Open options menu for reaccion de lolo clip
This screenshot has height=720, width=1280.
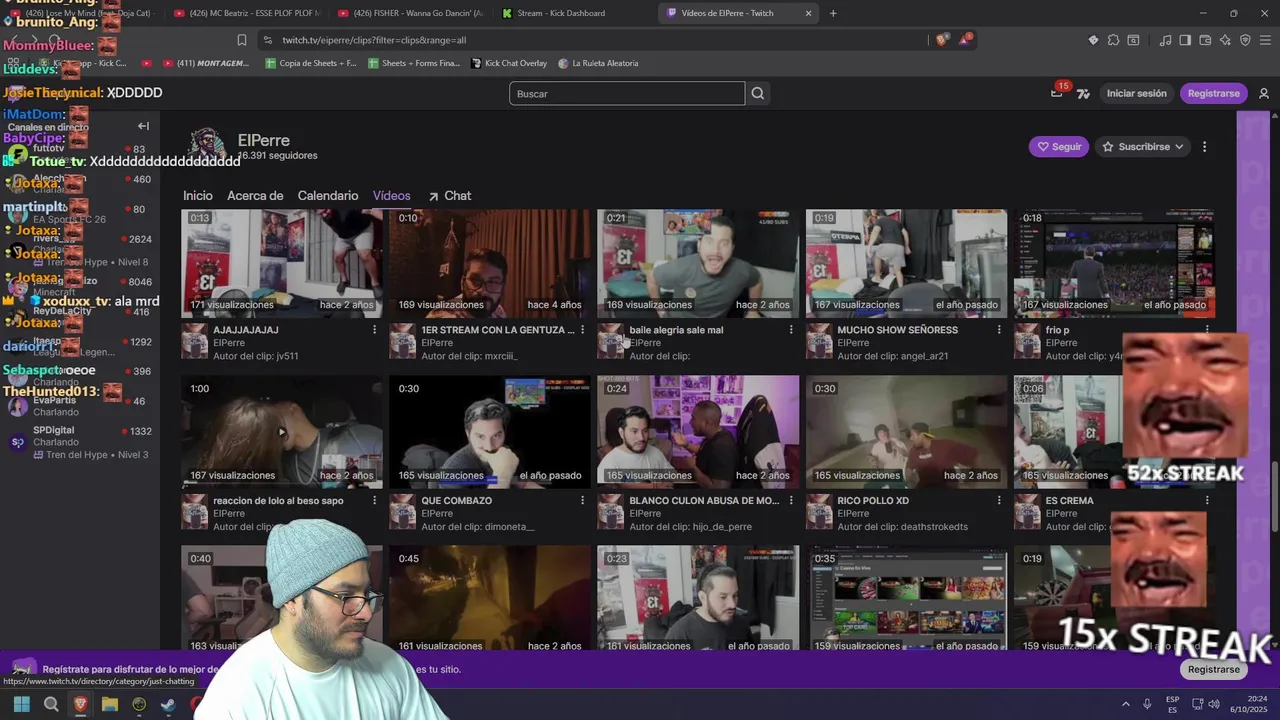click(x=375, y=500)
